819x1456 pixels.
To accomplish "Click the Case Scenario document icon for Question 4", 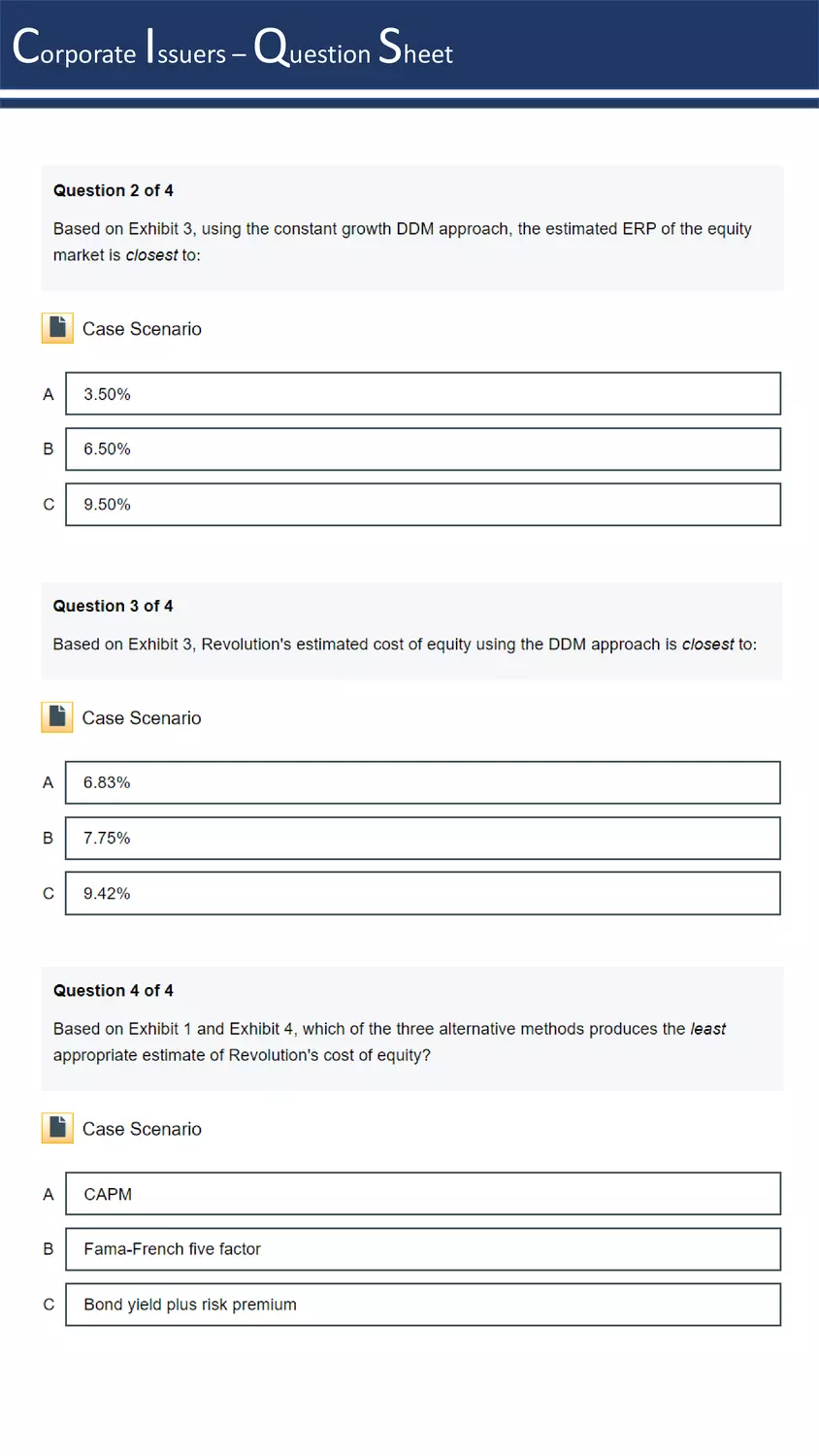I will coord(57,1128).
